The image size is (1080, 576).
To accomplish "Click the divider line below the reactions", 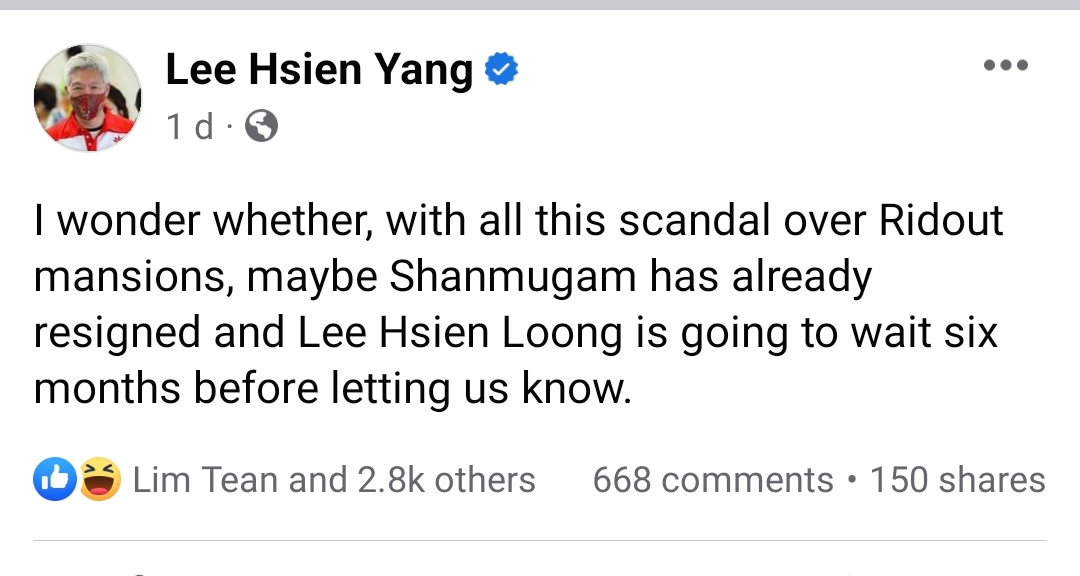I will click(540, 542).
